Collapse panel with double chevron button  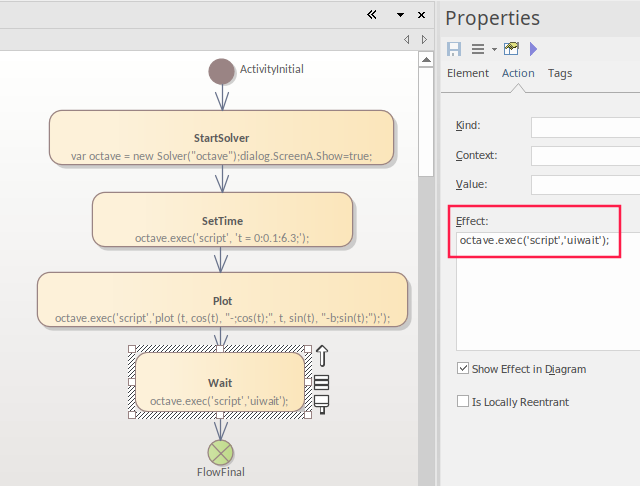(372, 14)
